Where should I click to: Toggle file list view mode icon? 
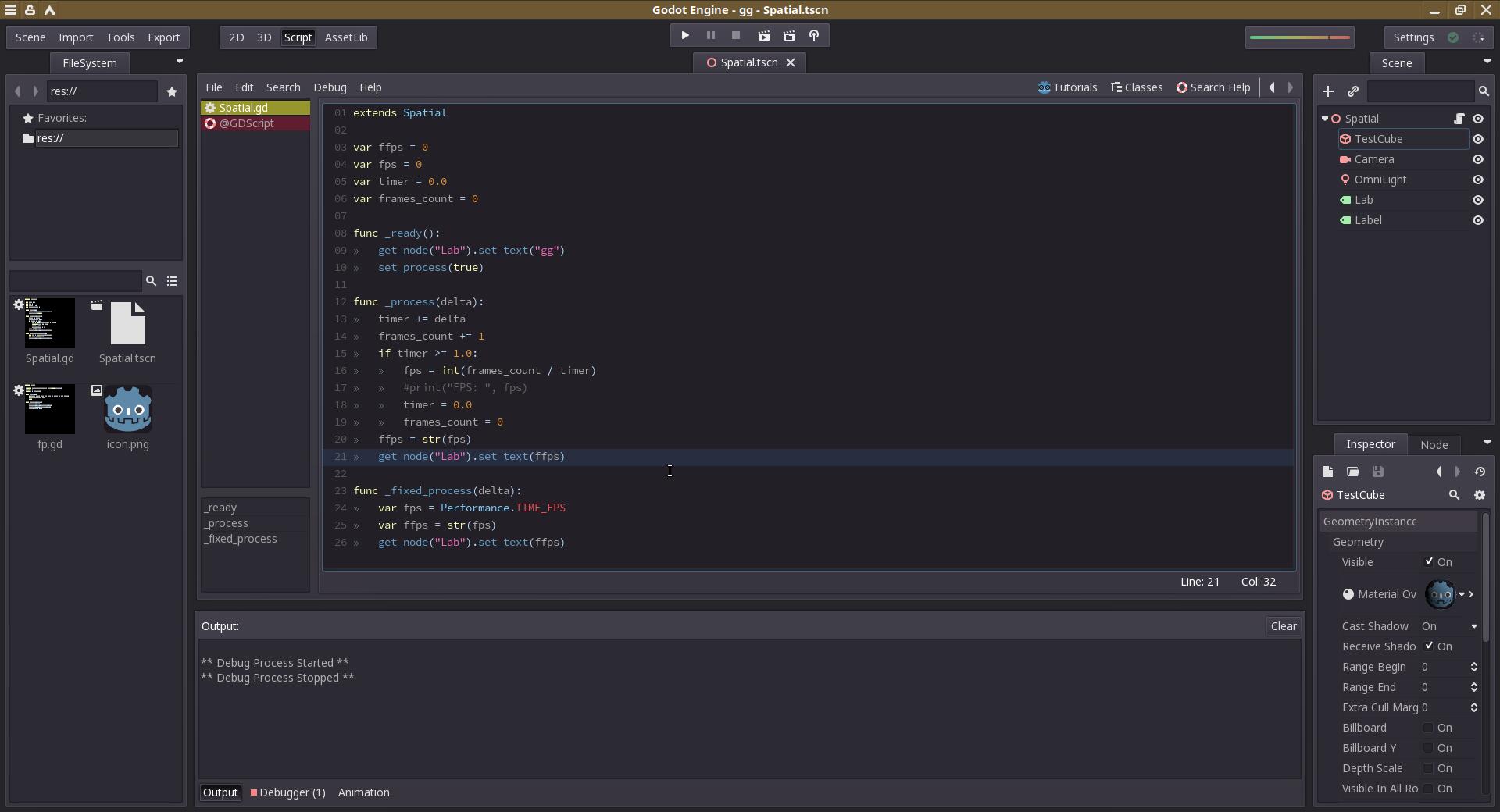172,281
